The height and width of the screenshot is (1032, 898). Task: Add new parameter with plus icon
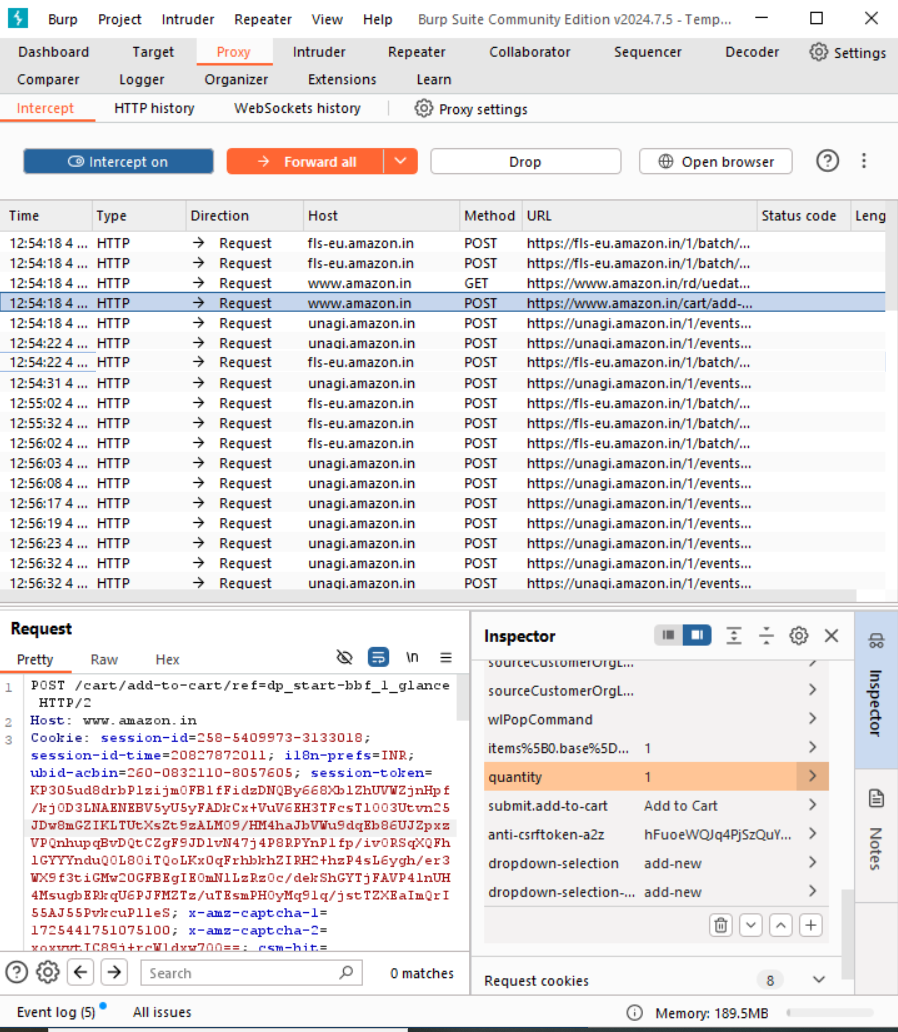[811, 925]
